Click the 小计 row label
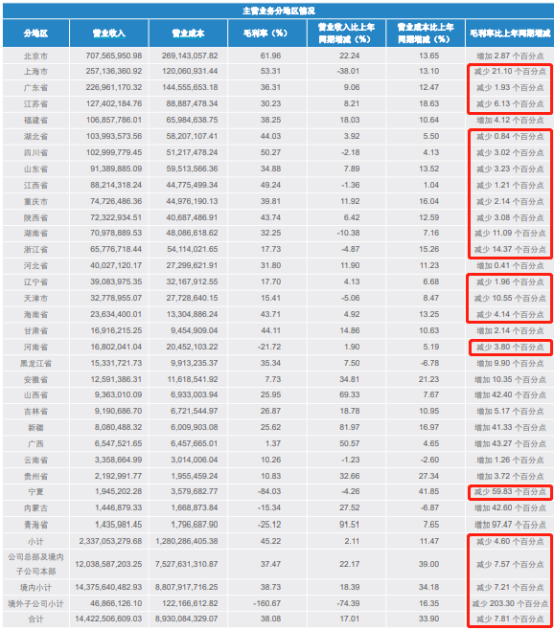The width and height of the screenshot is (554, 631). point(36,542)
